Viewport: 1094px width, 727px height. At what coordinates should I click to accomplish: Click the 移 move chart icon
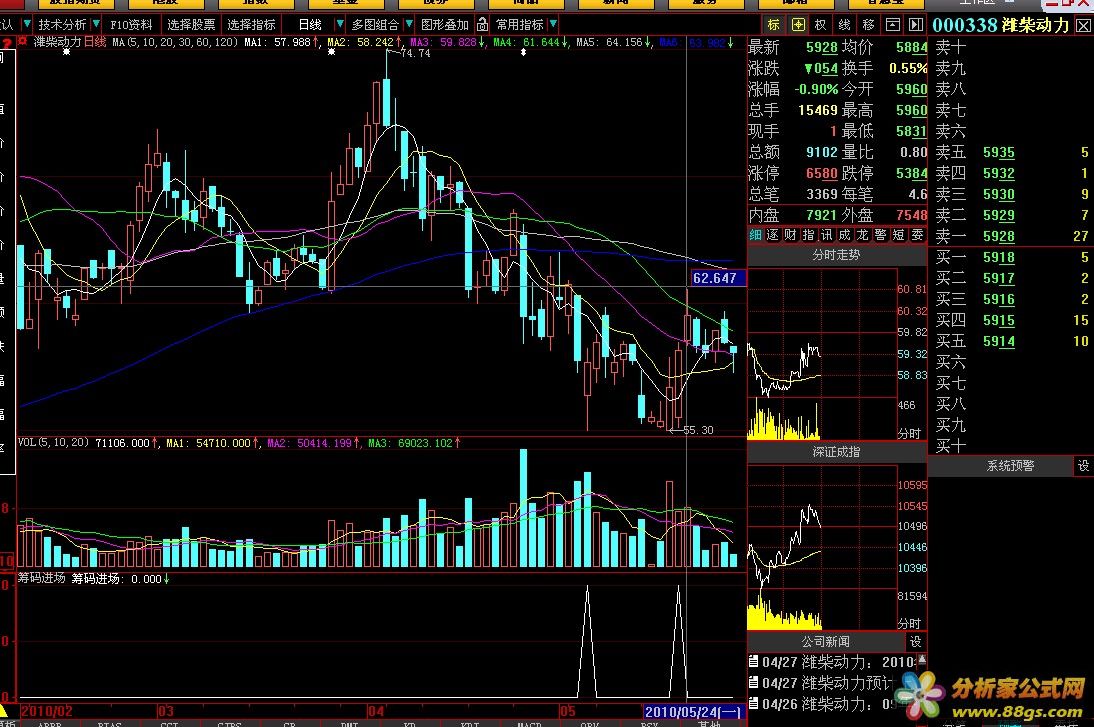coord(867,24)
